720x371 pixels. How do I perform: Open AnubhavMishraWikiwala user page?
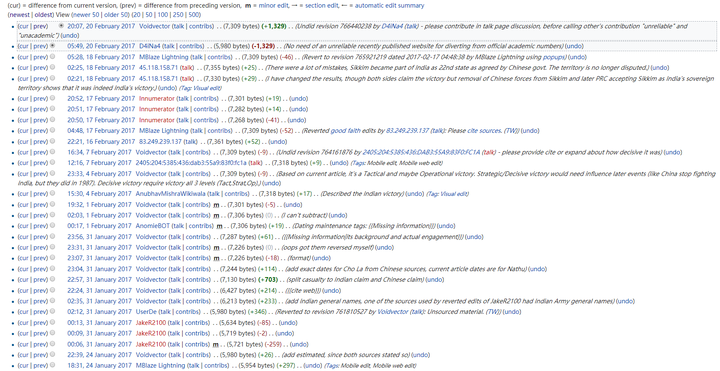point(170,194)
